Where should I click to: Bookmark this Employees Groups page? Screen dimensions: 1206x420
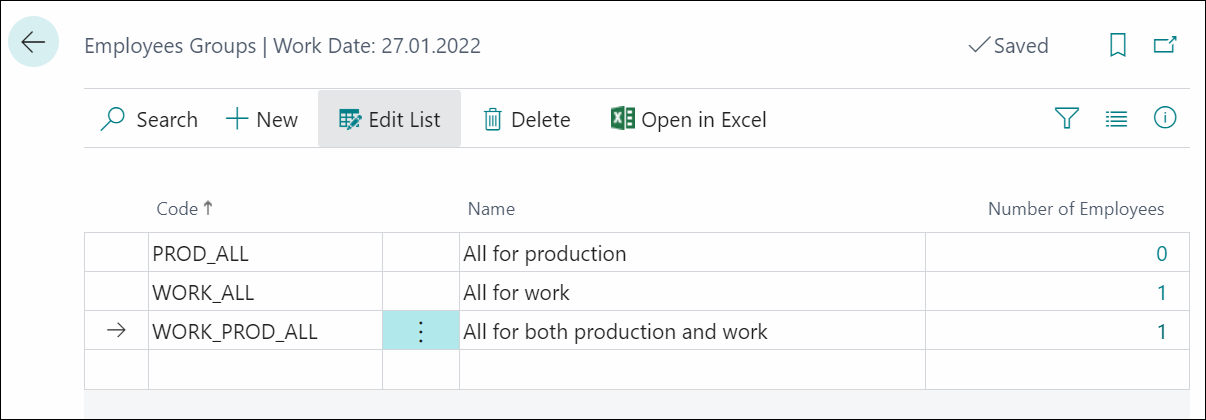point(1118,45)
